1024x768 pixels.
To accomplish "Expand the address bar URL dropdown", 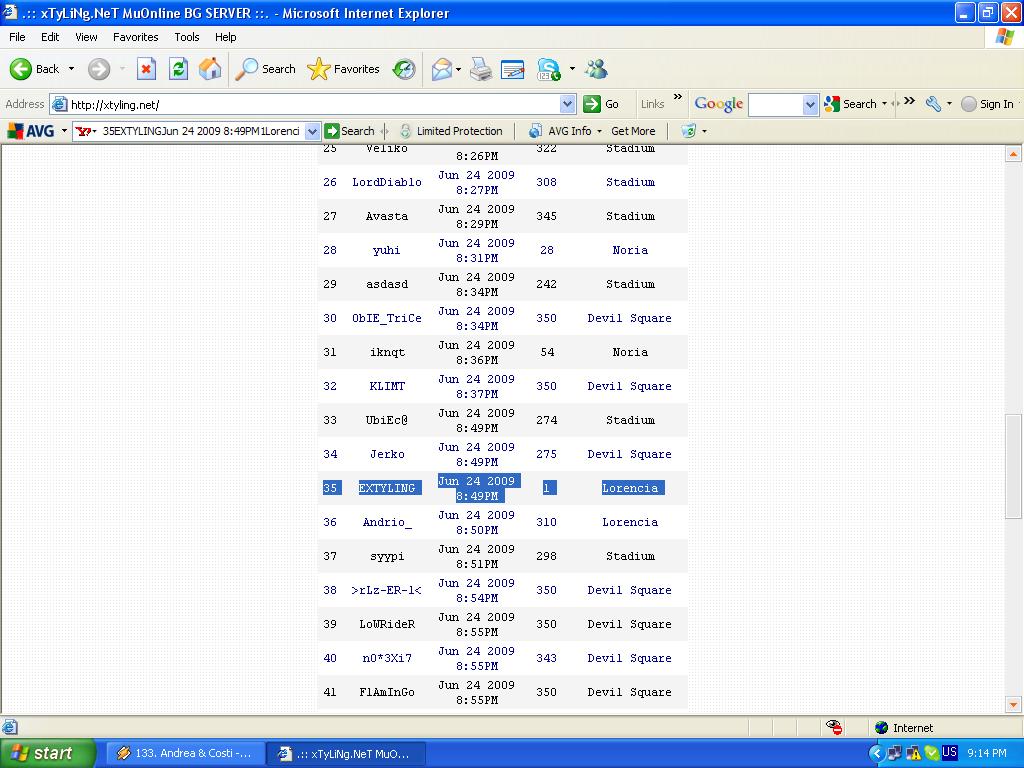I will (568, 104).
